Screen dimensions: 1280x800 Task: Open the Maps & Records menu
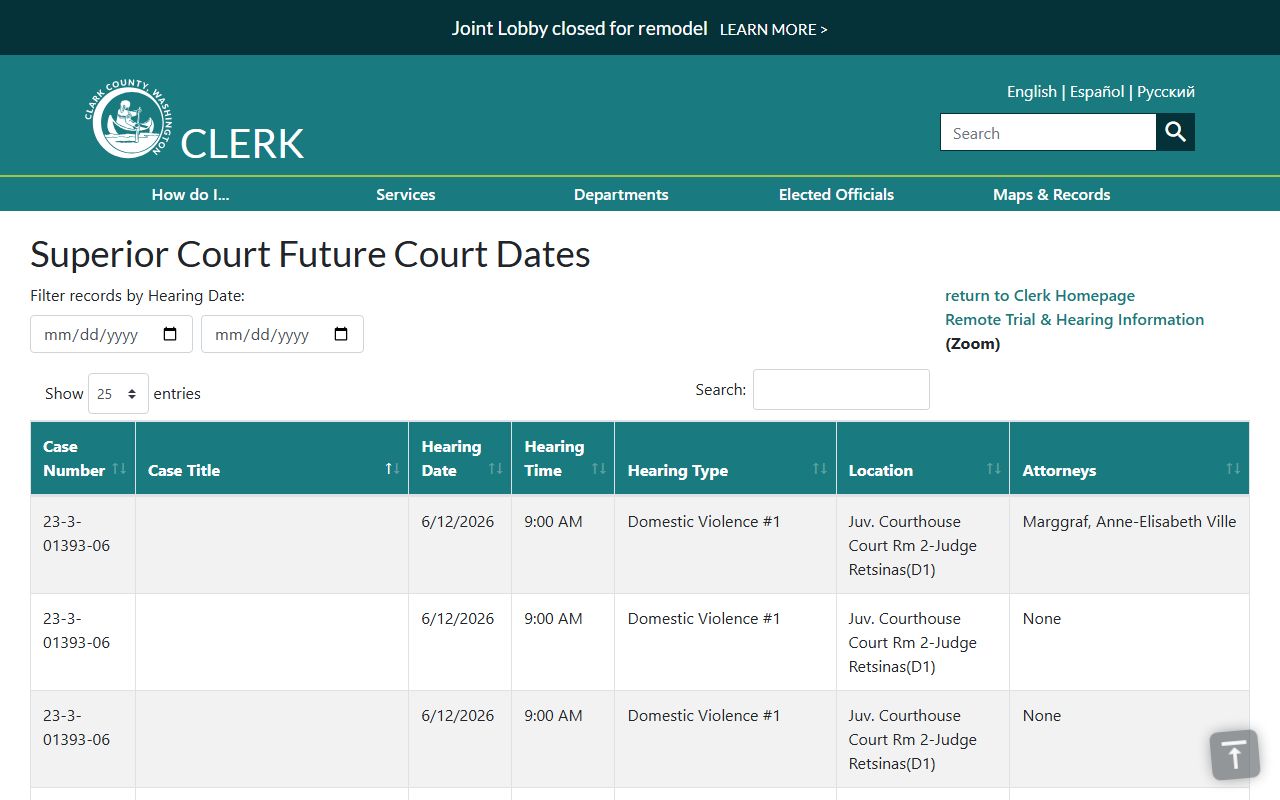pyautogui.click(x=1052, y=195)
